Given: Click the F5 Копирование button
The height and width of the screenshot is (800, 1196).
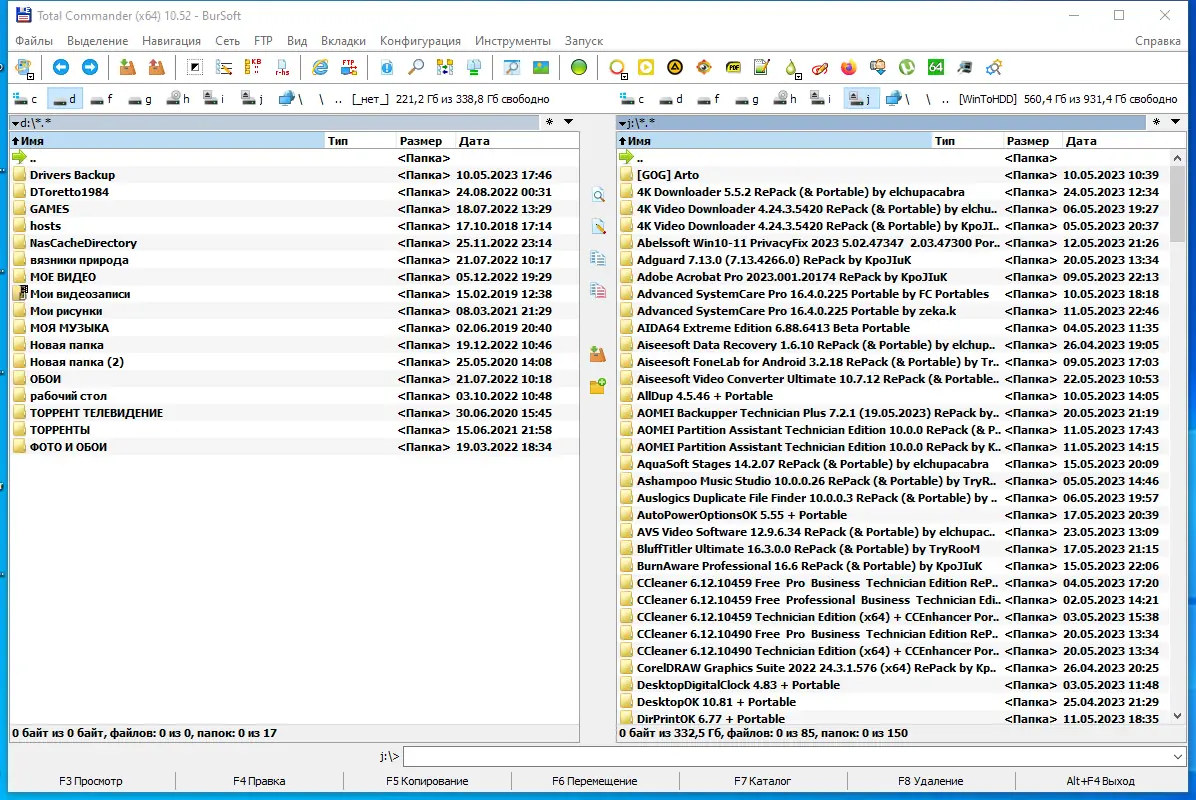Looking at the screenshot, I should (427, 781).
